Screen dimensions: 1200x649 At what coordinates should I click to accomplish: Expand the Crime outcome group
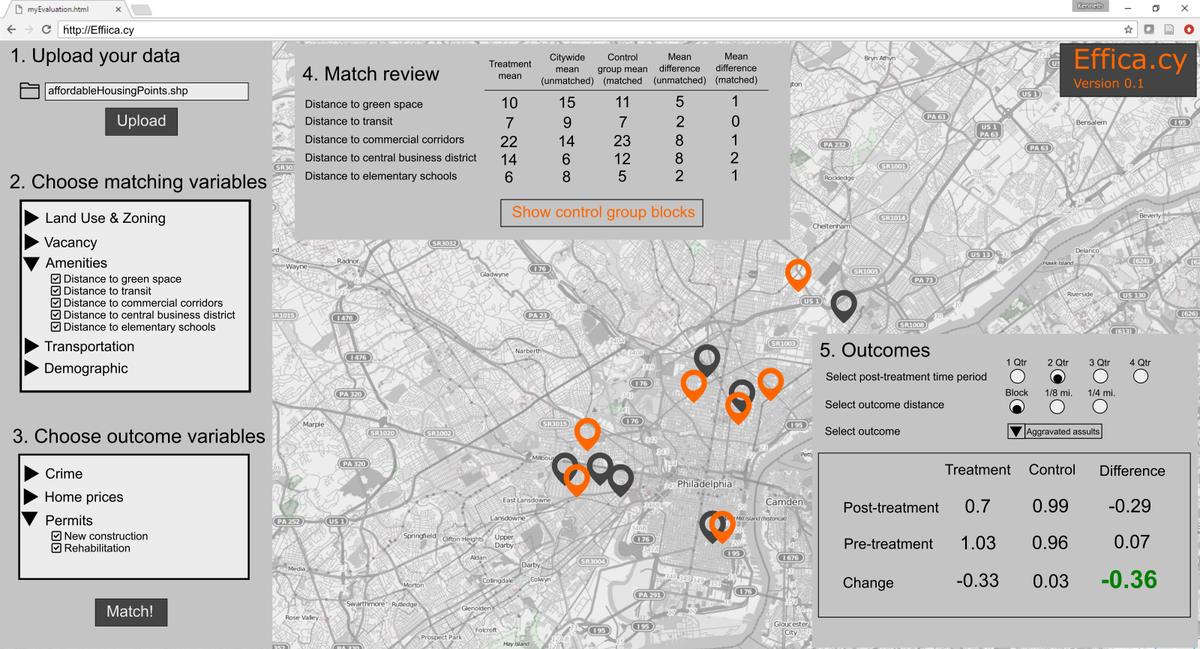tap(32, 474)
